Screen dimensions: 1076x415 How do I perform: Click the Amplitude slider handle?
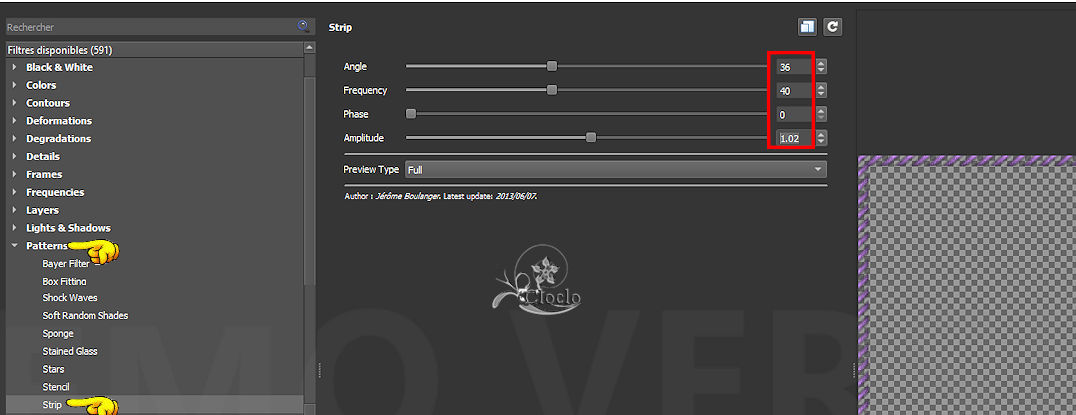591,138
